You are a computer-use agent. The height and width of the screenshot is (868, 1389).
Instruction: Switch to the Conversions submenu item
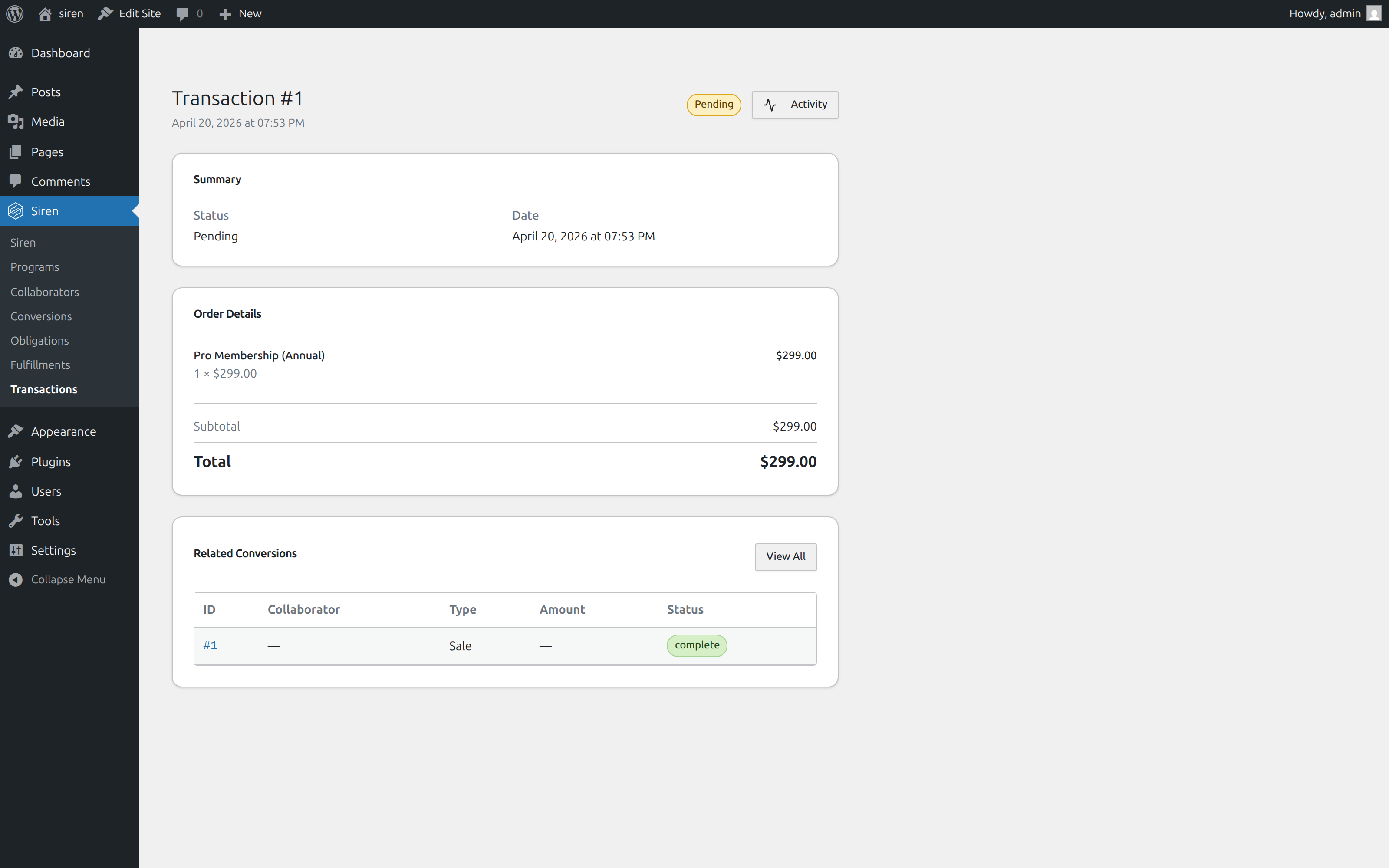41,316
